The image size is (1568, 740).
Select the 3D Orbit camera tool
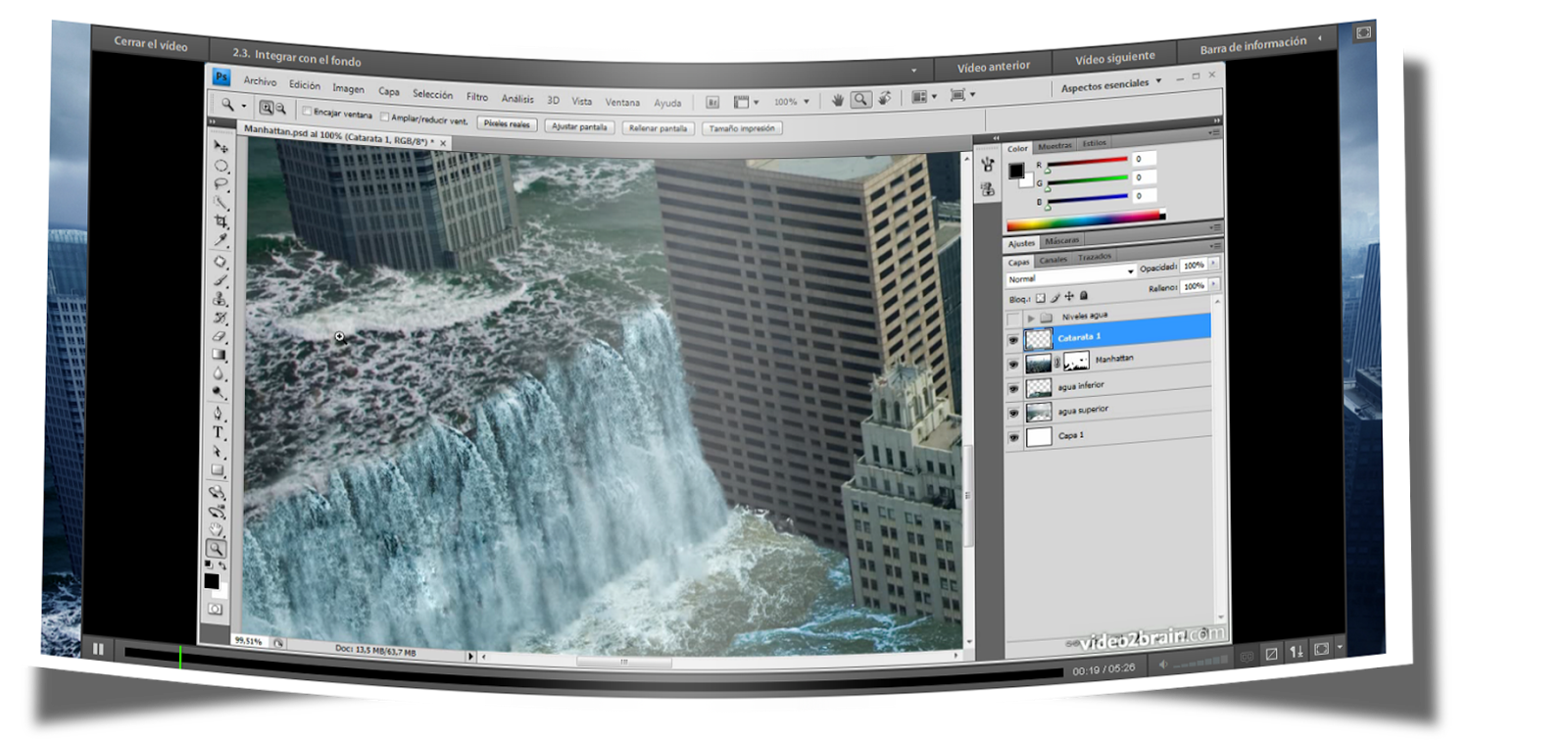point(218,511)
